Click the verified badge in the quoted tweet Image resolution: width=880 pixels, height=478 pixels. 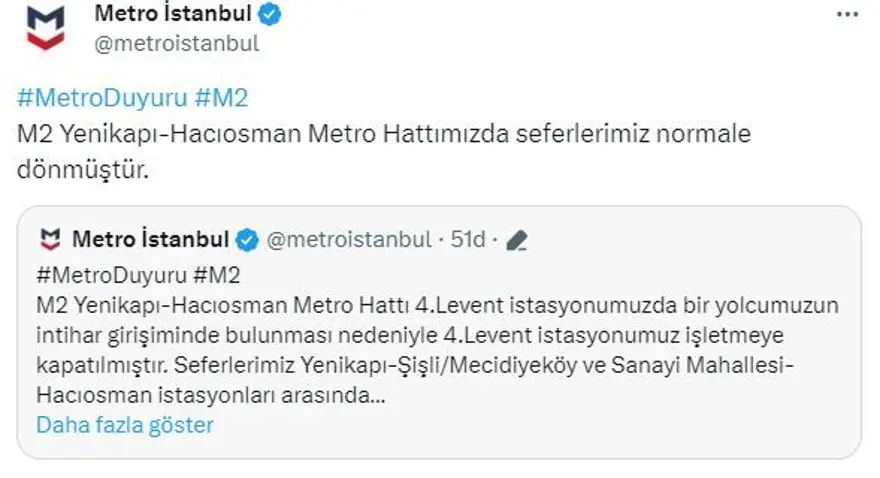tap(248, 240)
